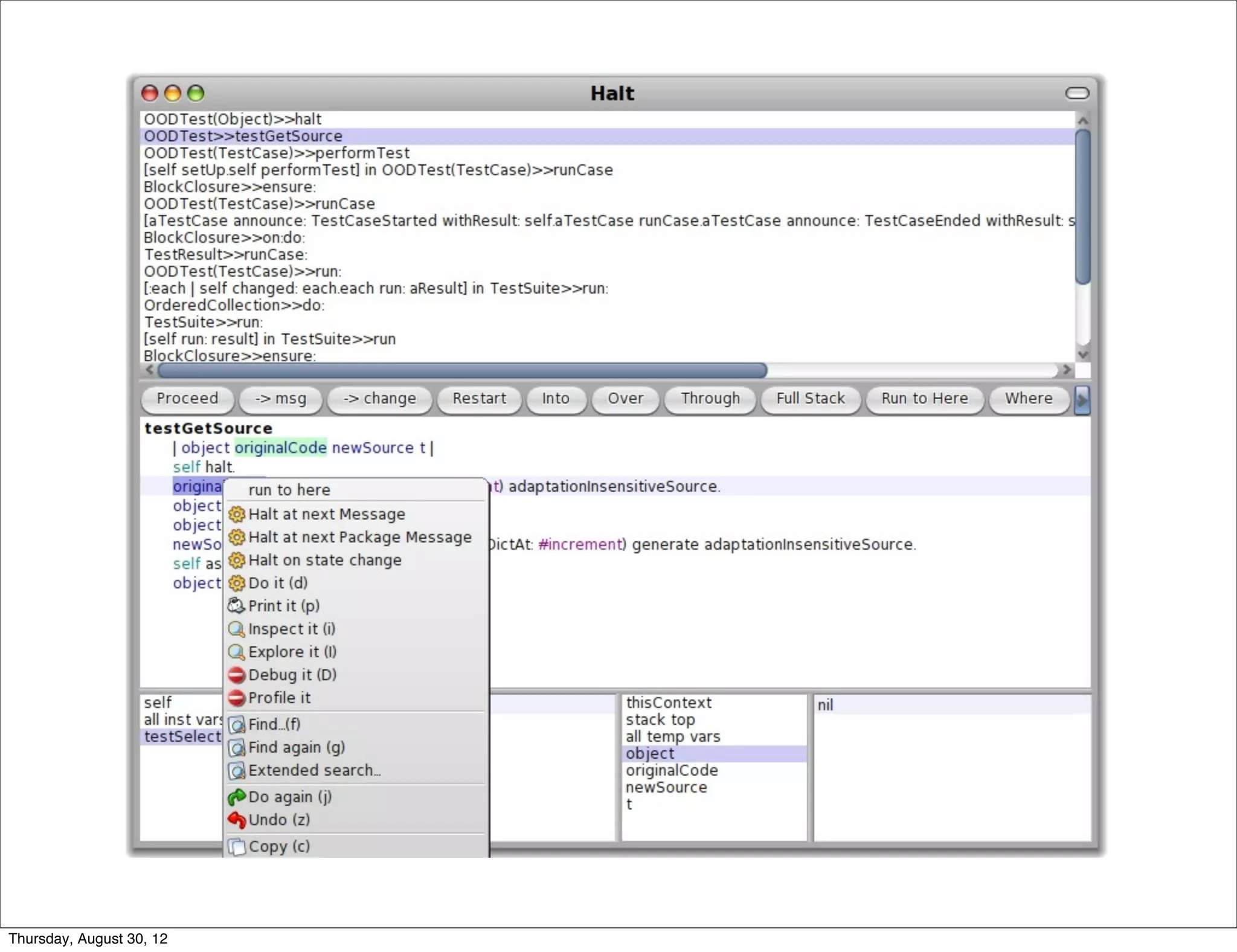Click red Undo arrow icon
Screen dimensions: 1237x952
(236, 820)
